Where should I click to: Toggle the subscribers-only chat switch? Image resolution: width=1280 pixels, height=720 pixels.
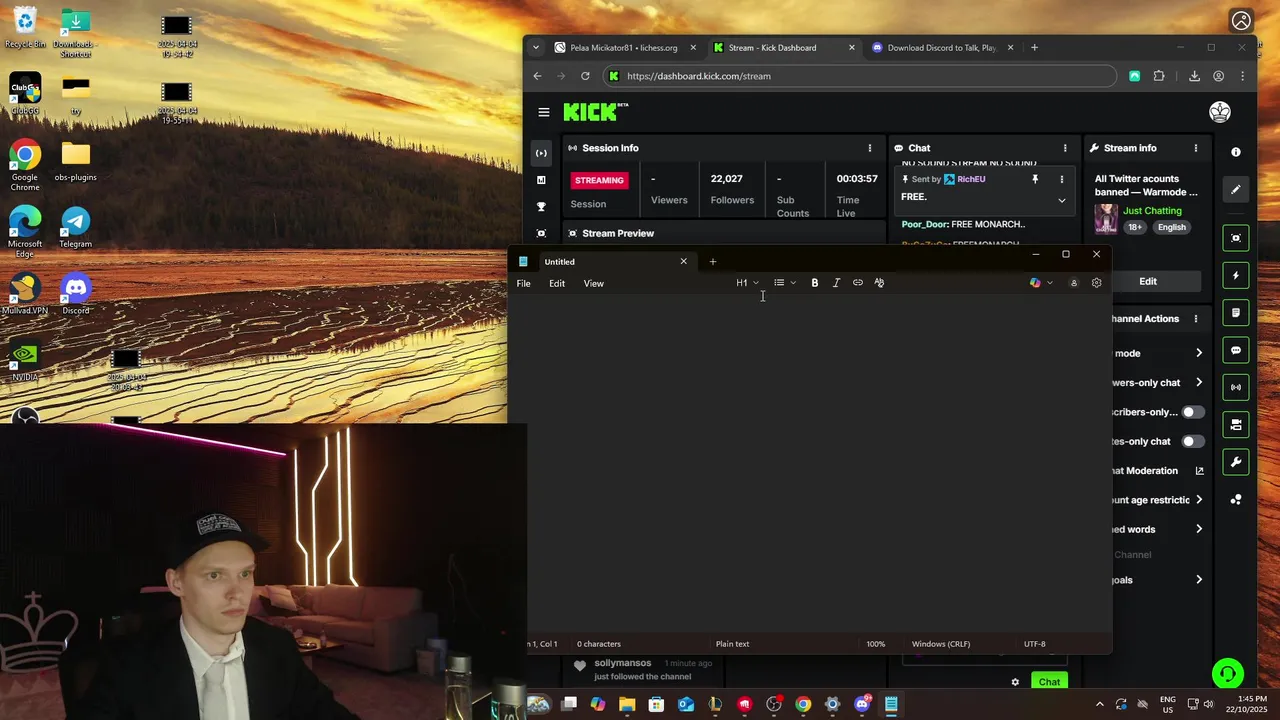[x=1192, y=412]
